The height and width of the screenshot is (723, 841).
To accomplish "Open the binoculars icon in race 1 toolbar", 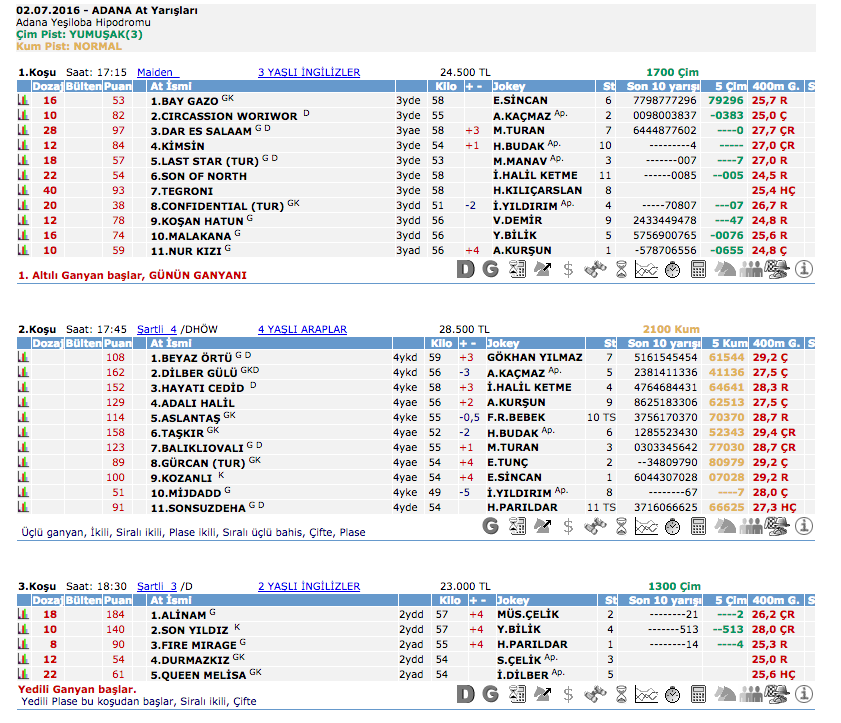I will 595,269.
